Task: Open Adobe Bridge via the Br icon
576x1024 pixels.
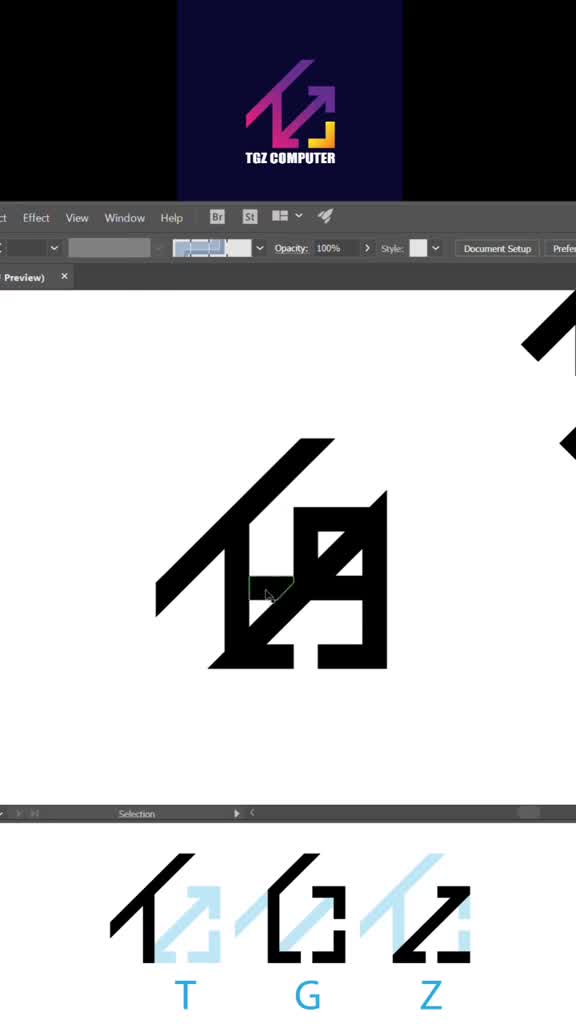Action: click(x=217, y=217)
